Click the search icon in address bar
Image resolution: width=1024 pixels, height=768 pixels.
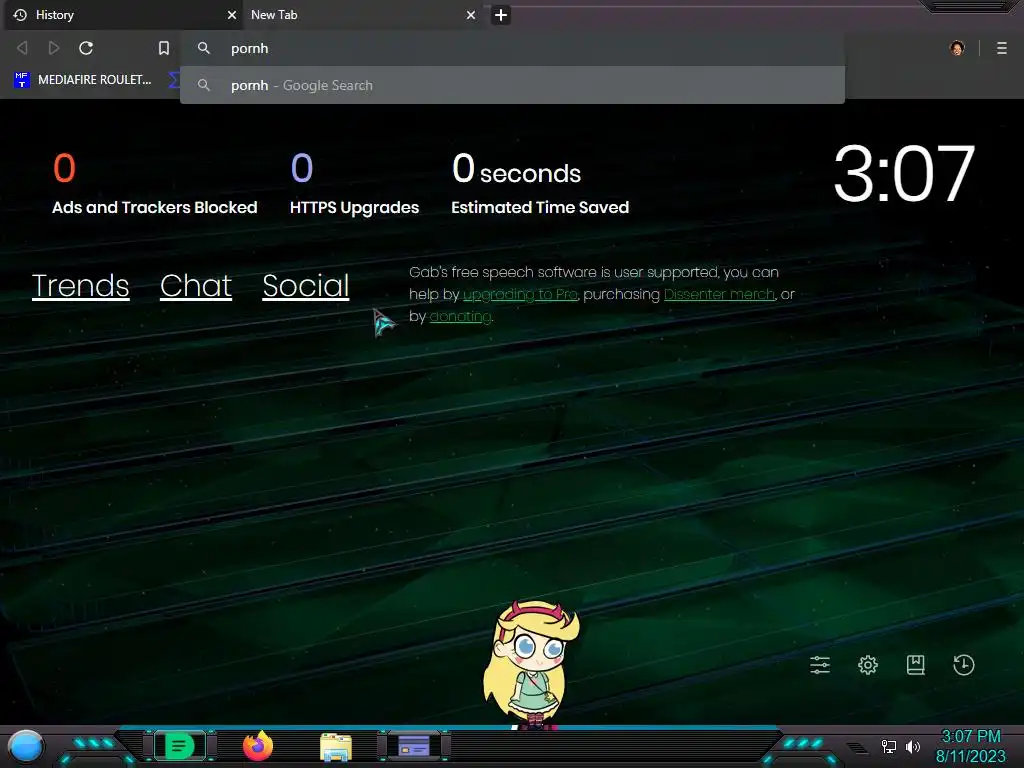pyautogui.click(x=204, y=48)
